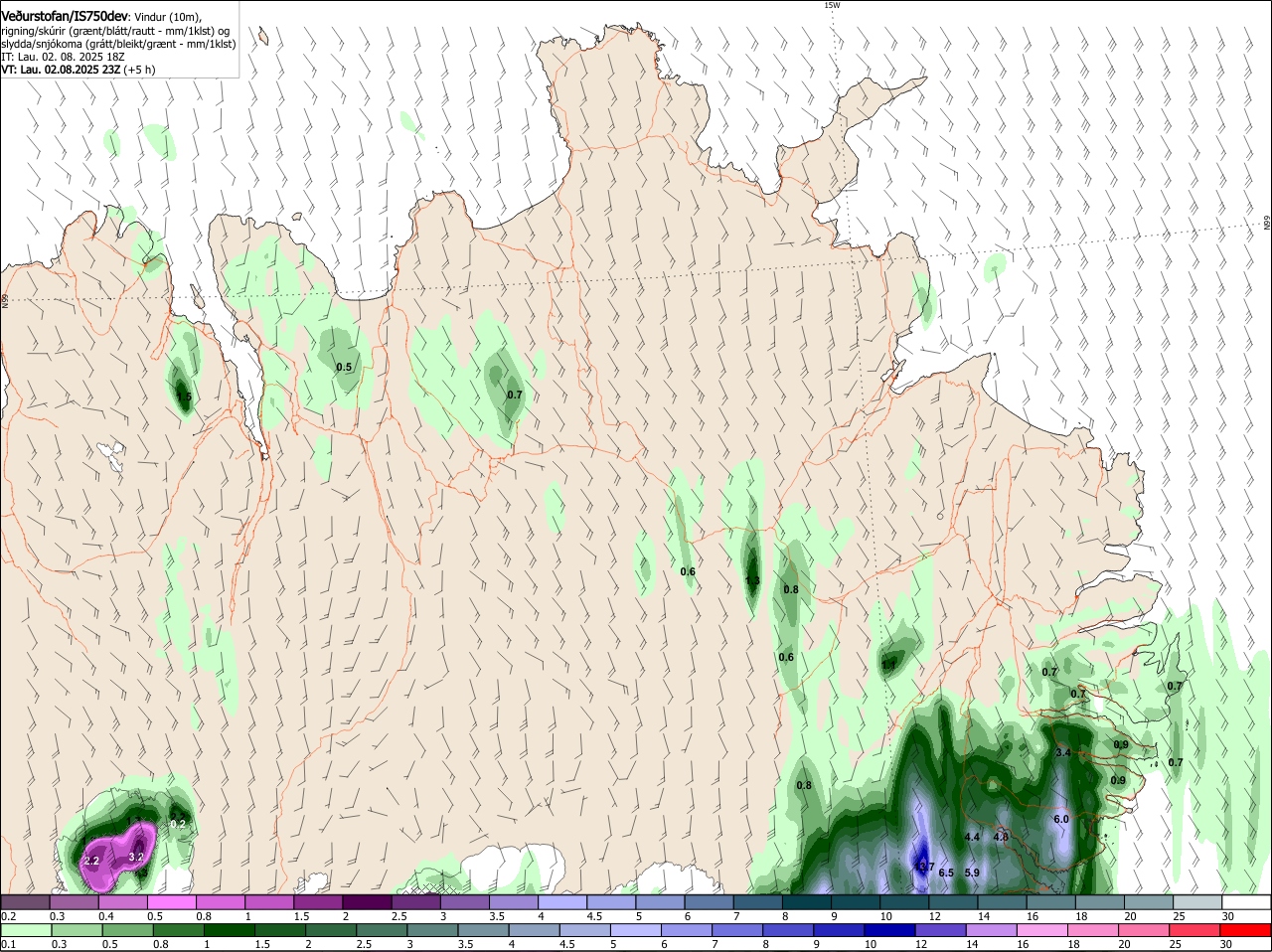The image size is (1272, 952).
Task: Click the 4.4 precipitation value on the map
Action: pos(972,837)
